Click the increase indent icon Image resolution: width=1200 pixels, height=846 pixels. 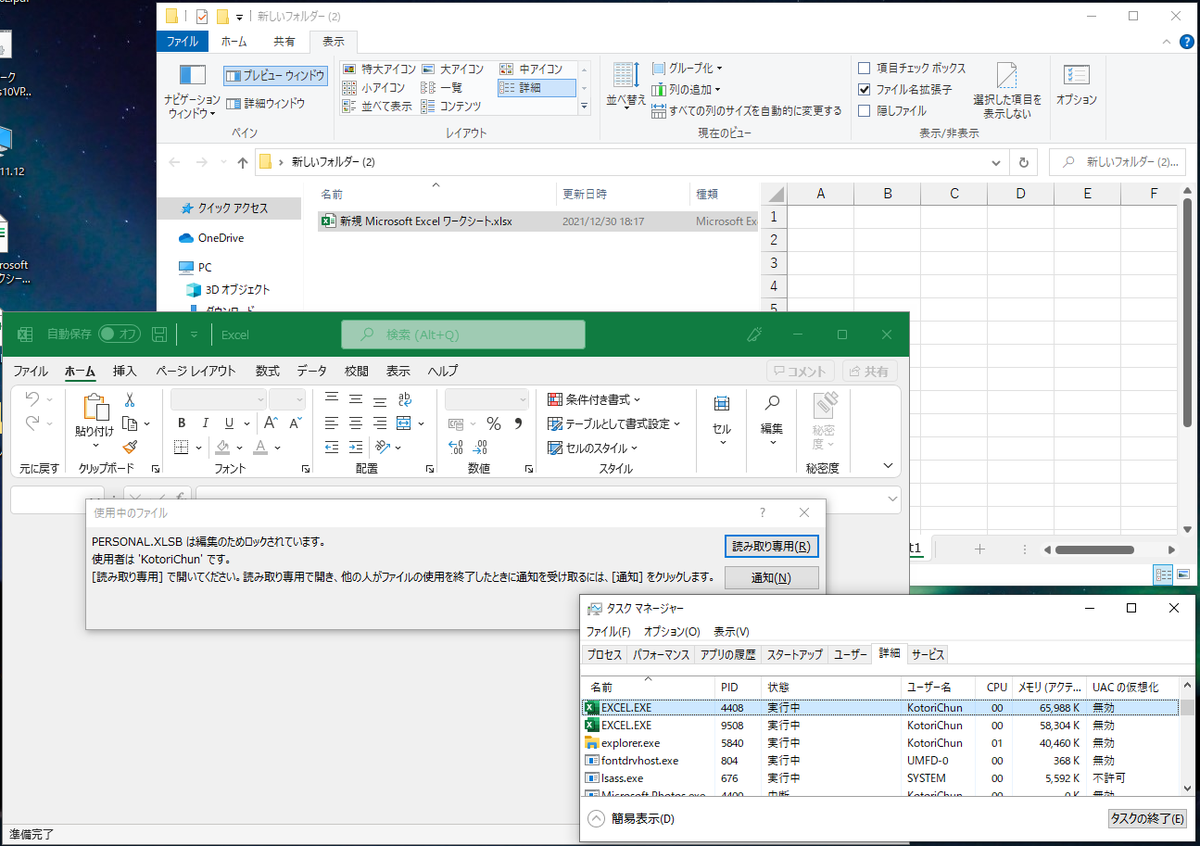point(356,447)
